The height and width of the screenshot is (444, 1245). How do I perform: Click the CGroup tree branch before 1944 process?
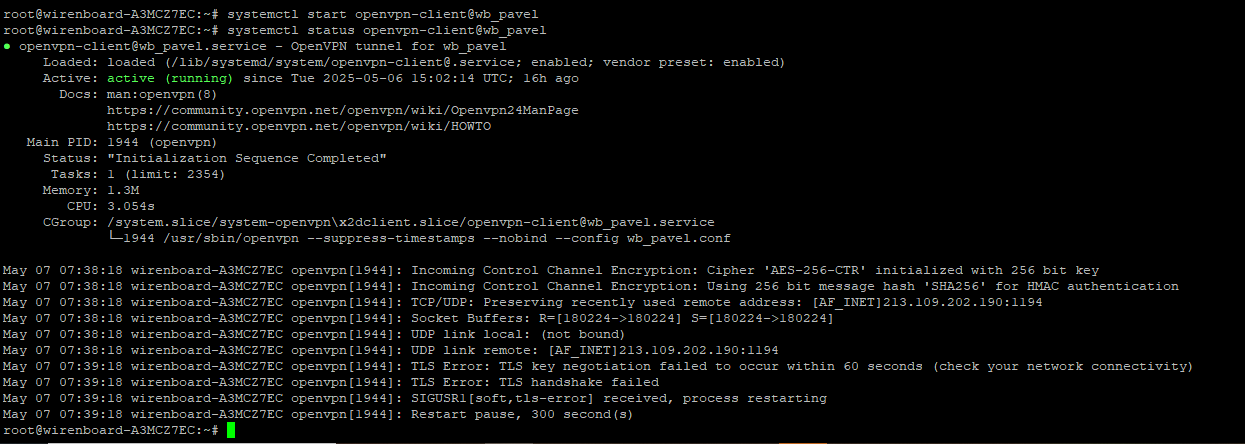(x=115, y=238)
